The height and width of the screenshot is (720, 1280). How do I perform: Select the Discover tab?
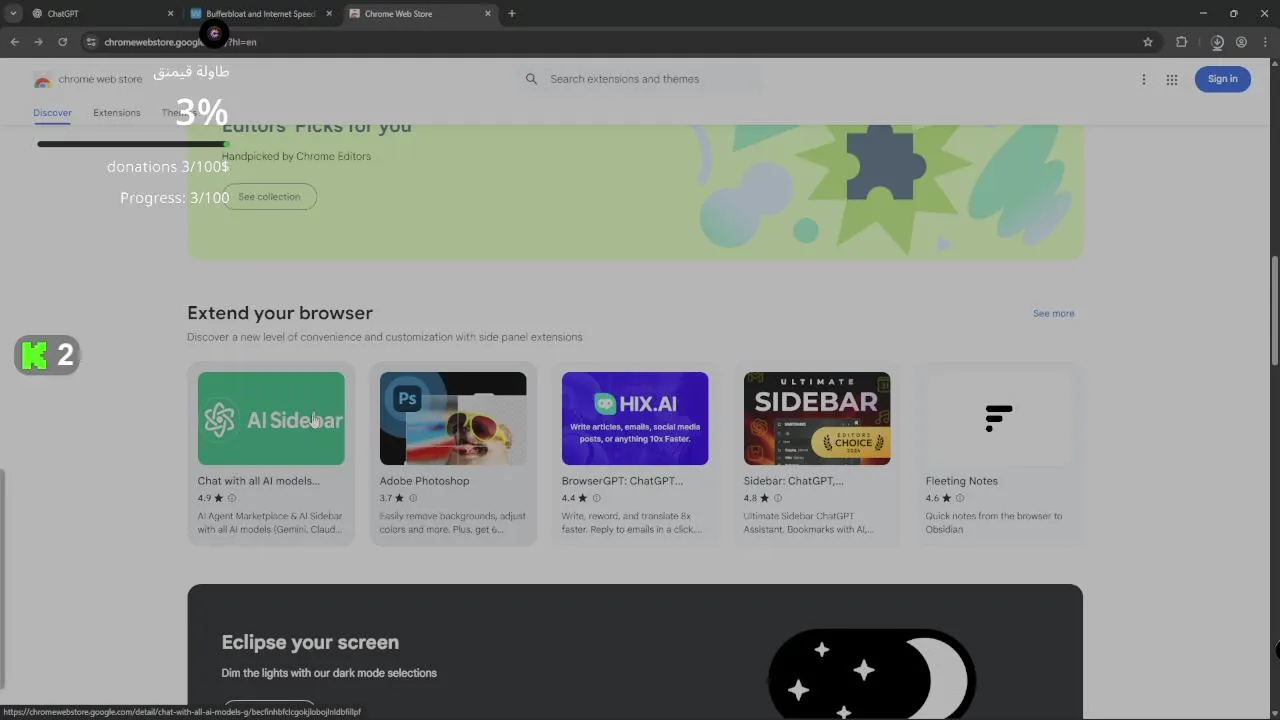52,113
